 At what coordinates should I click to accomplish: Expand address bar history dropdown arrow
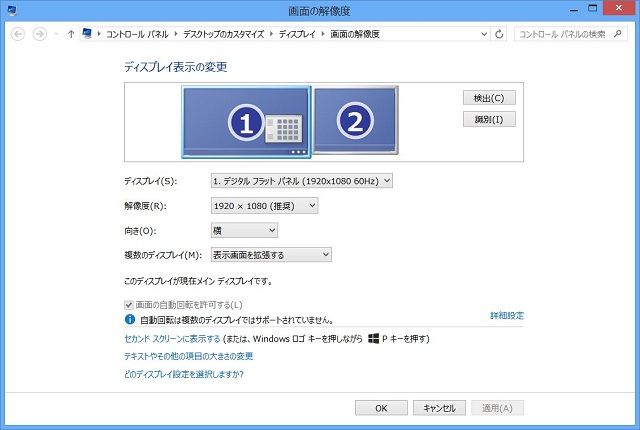[484, 34]
